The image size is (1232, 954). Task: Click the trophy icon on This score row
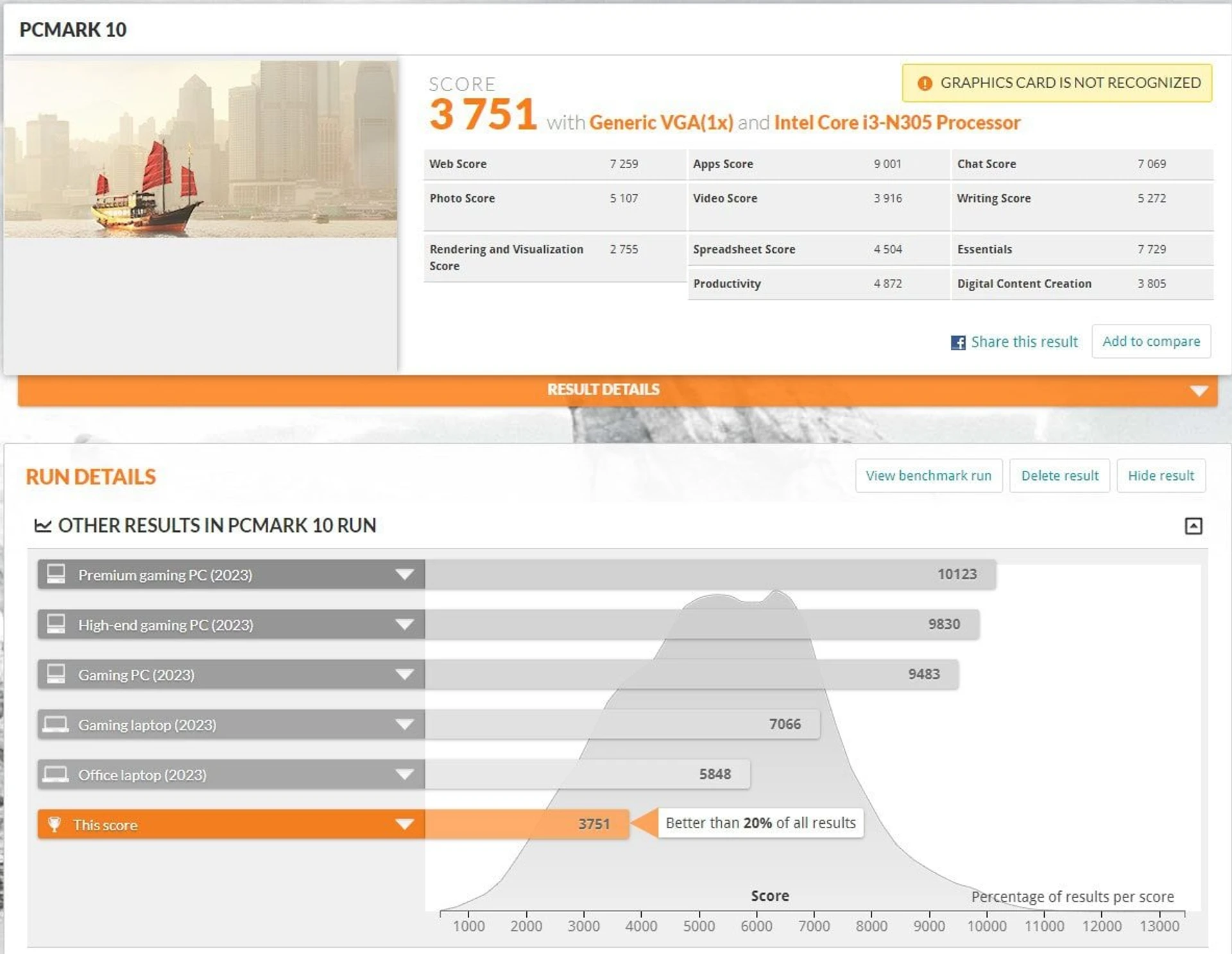click(55, 824)
